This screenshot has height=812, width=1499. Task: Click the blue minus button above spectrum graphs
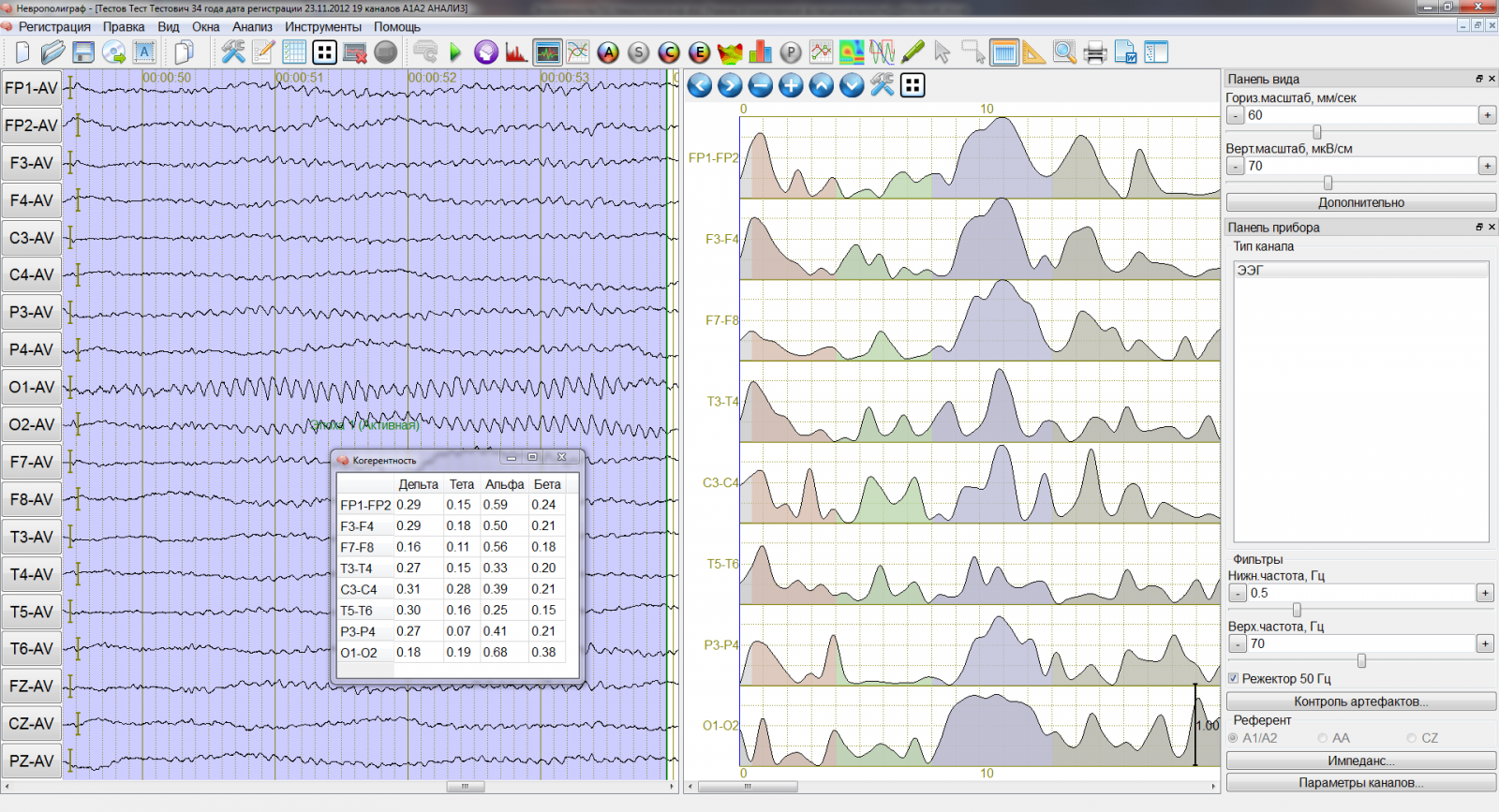click(x=761, y=86)
